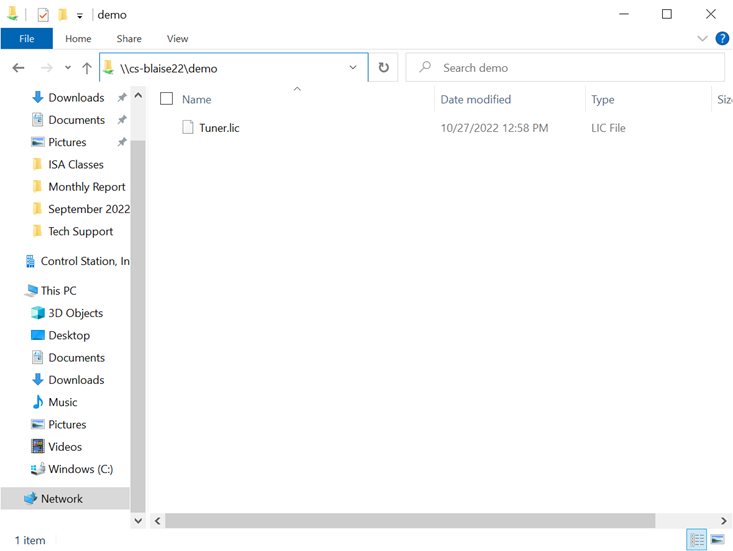Viewport: 733px width, 551px height.
Task: Click the partially visible Size column header
Action: pos(724,100)
